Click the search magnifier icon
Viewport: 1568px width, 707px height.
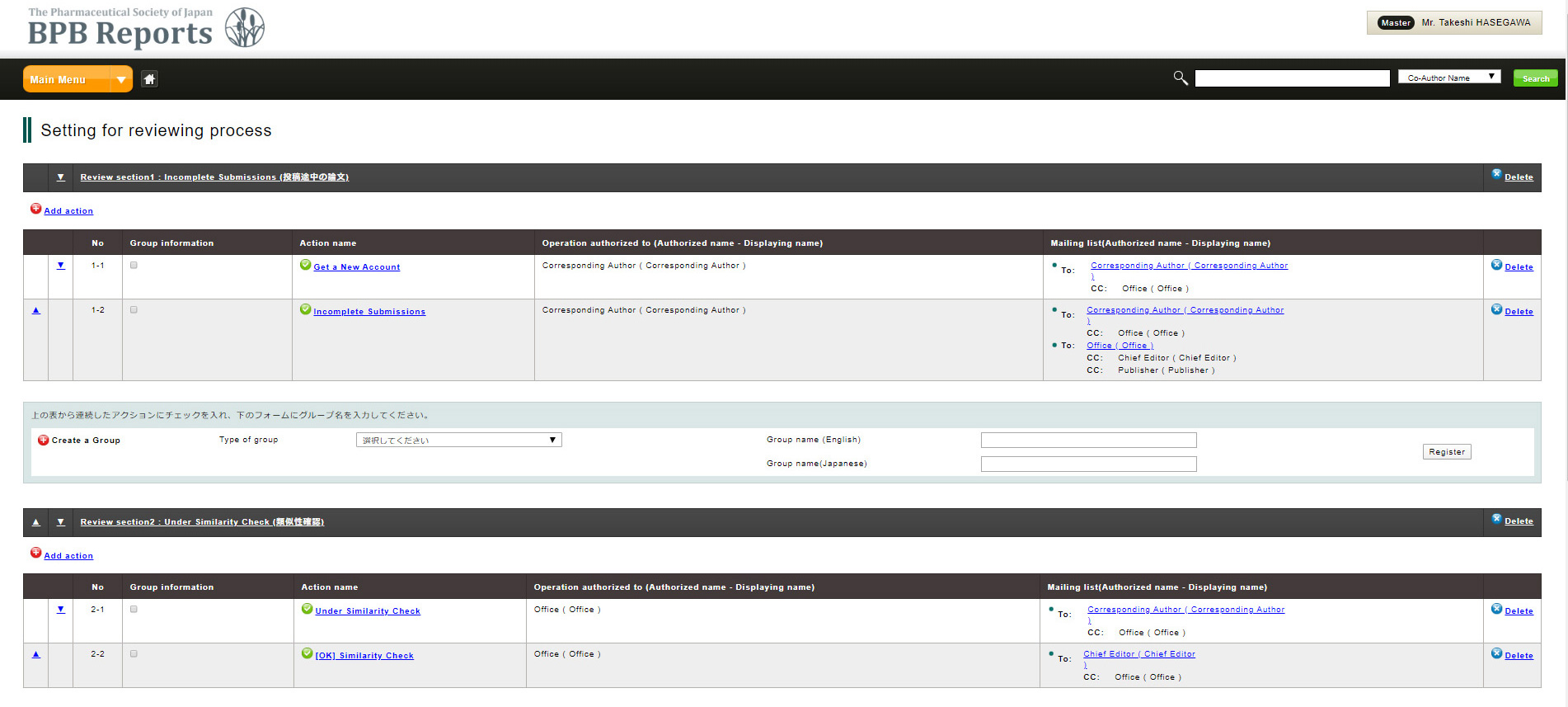[x=1181, y=78]
